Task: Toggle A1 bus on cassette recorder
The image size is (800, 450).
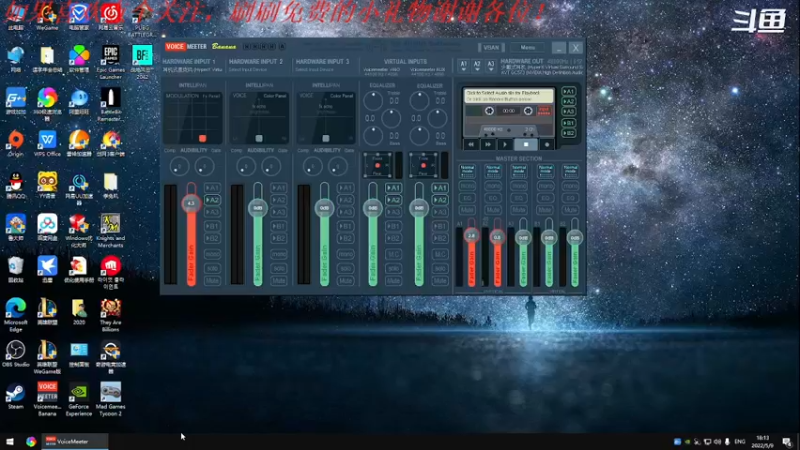Action: pyautogui.click(x=569, y=91)
